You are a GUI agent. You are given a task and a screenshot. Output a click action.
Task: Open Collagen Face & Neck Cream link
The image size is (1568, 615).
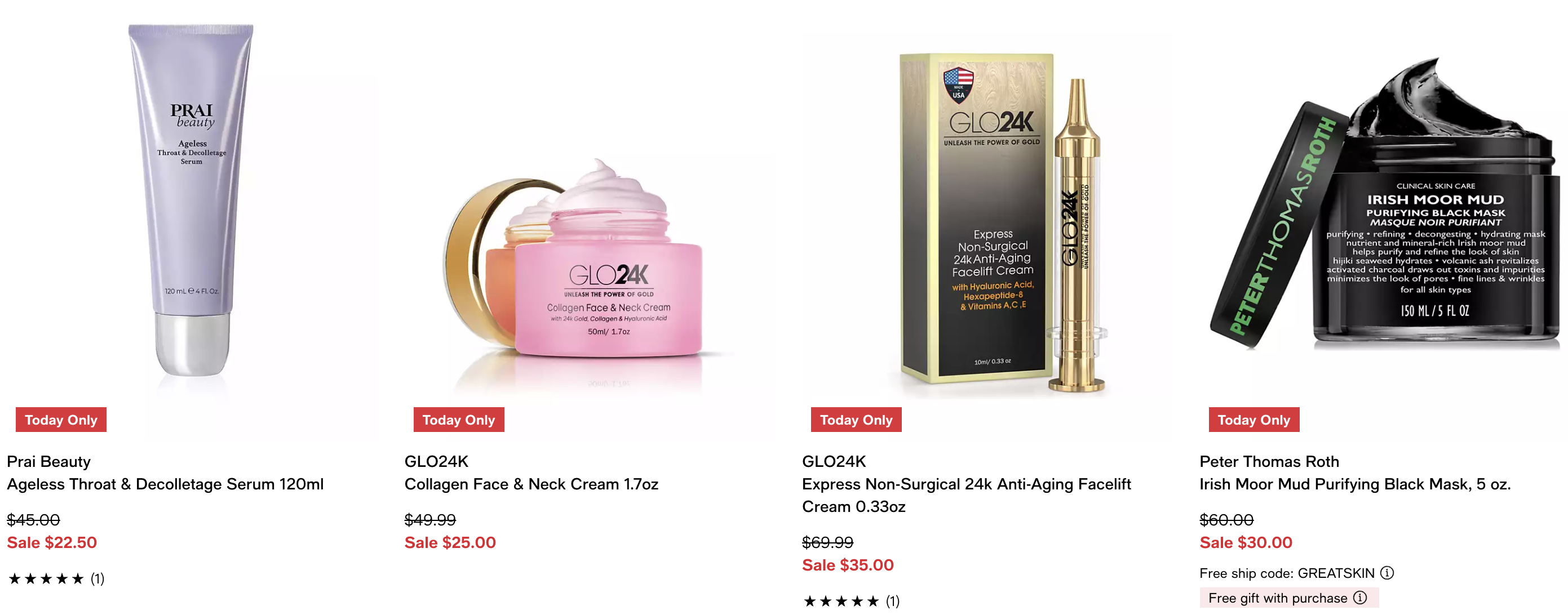[531, 484]
